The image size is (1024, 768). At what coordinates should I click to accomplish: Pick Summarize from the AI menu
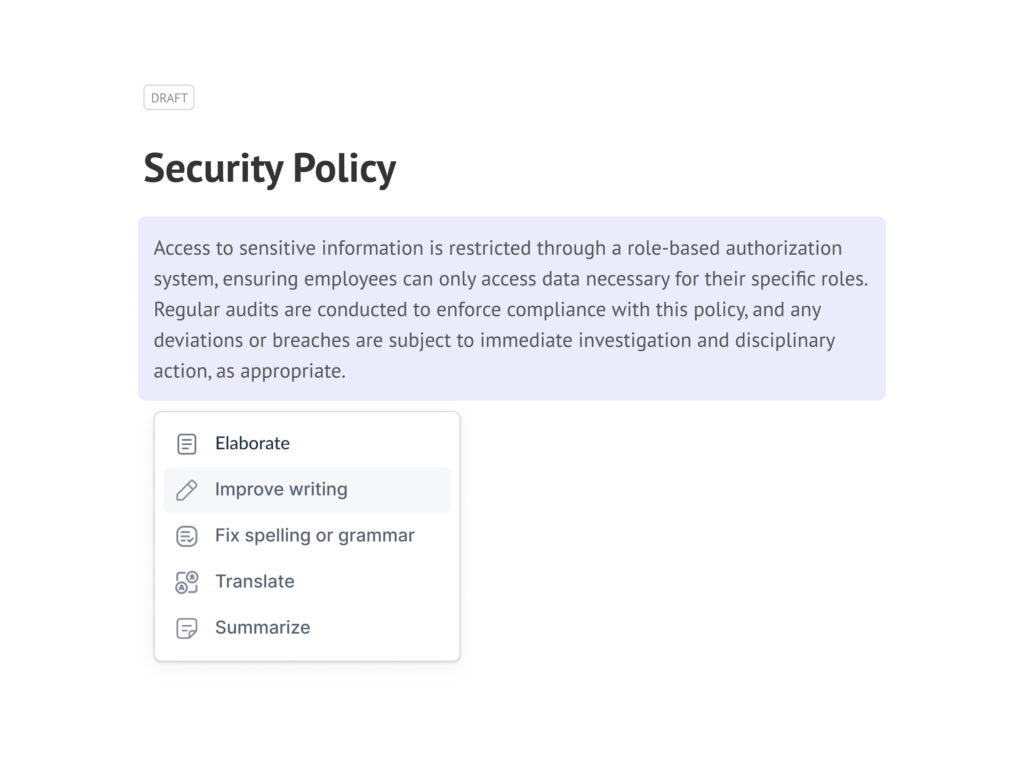coord(307,628)
